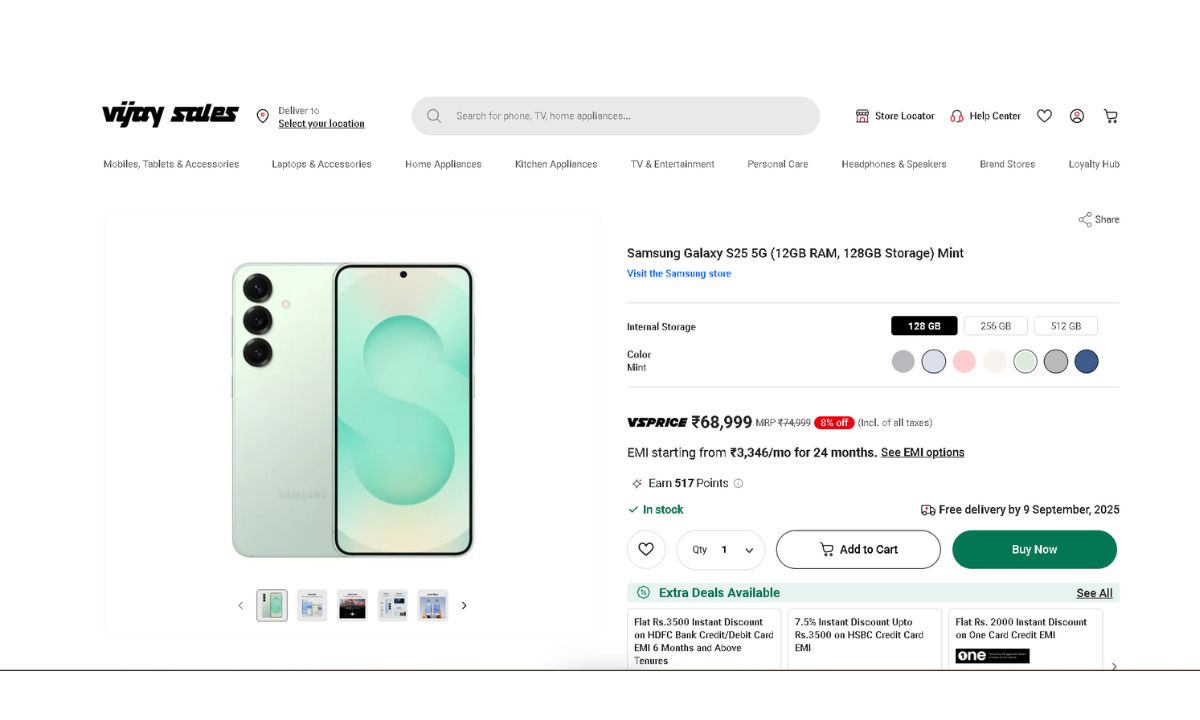Screen dimensions: 1200x720
Task: Click the Buy Now button
Action: tap(1034, 549)
